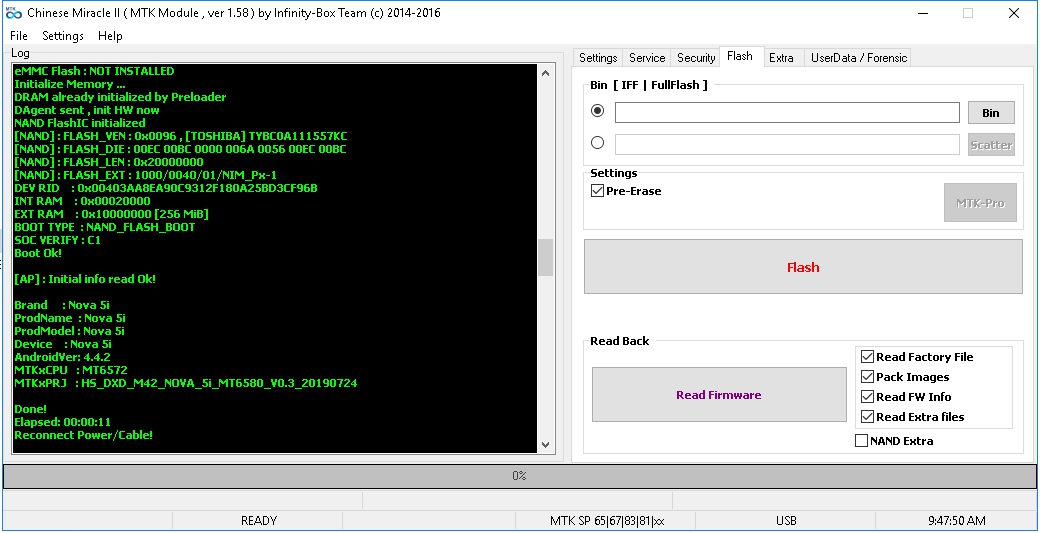Click the Scatter file path field
Screen dimensions: 1040x533
(x=787, y=145)
